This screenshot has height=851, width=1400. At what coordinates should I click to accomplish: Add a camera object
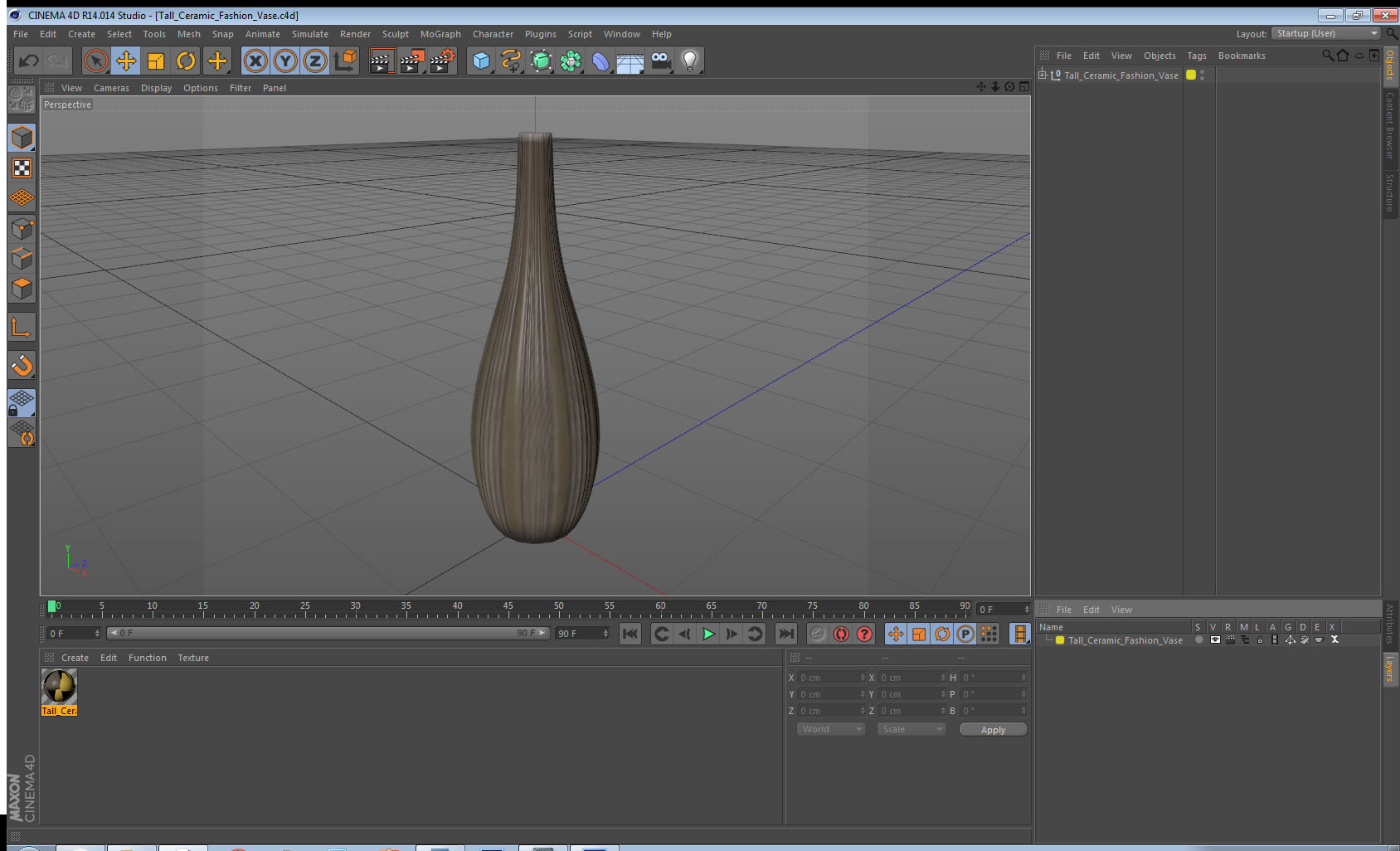coord(660,61)
